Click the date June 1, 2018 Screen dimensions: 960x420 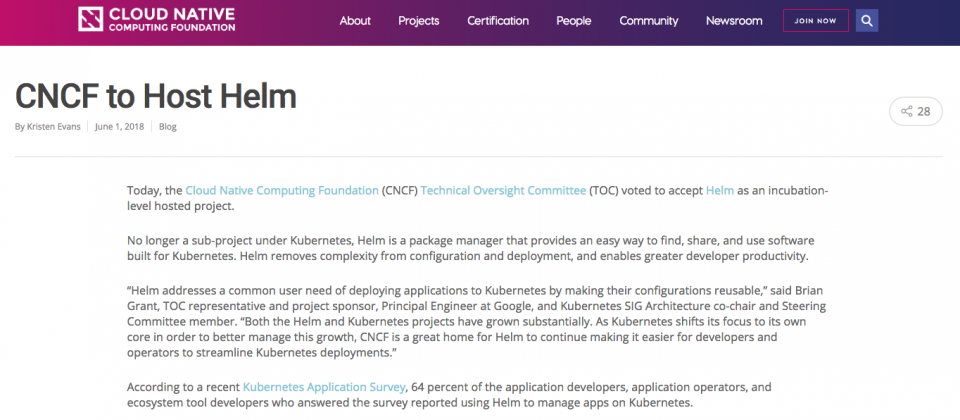click(119, 127)
